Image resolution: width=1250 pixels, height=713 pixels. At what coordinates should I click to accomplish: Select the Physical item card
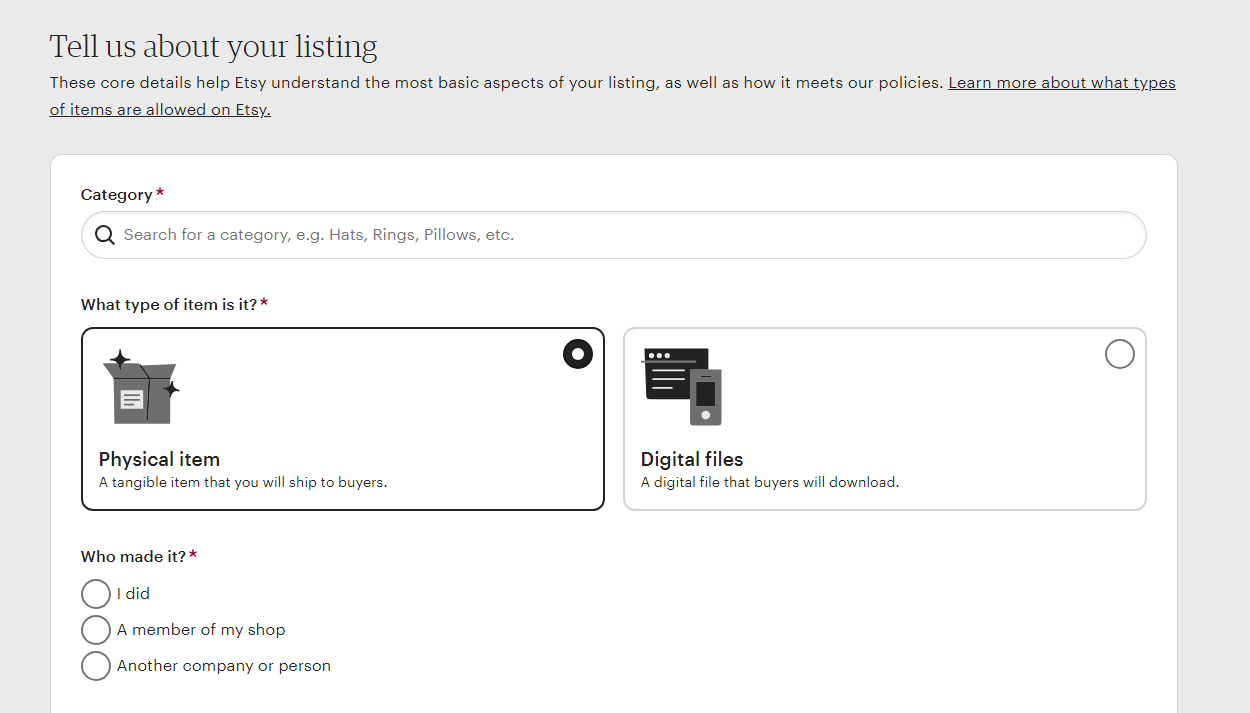pyautogui.click(x=343, y=418)
